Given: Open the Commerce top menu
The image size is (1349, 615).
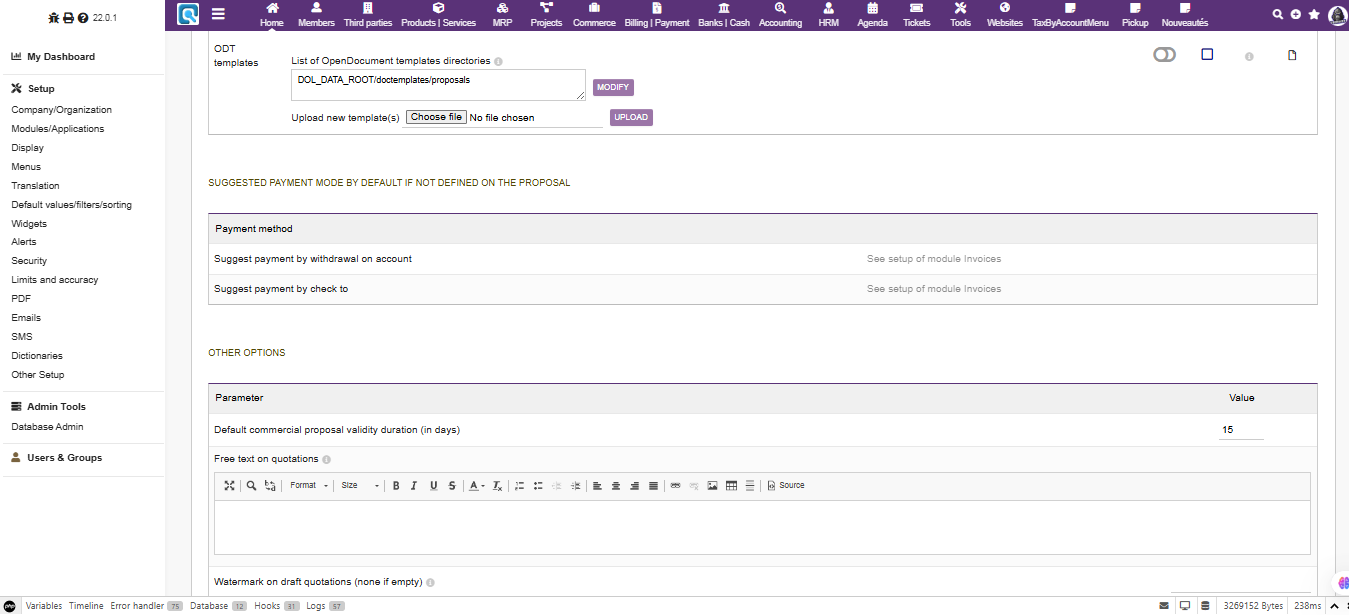Looking at the screenshot, I should 594,15.
